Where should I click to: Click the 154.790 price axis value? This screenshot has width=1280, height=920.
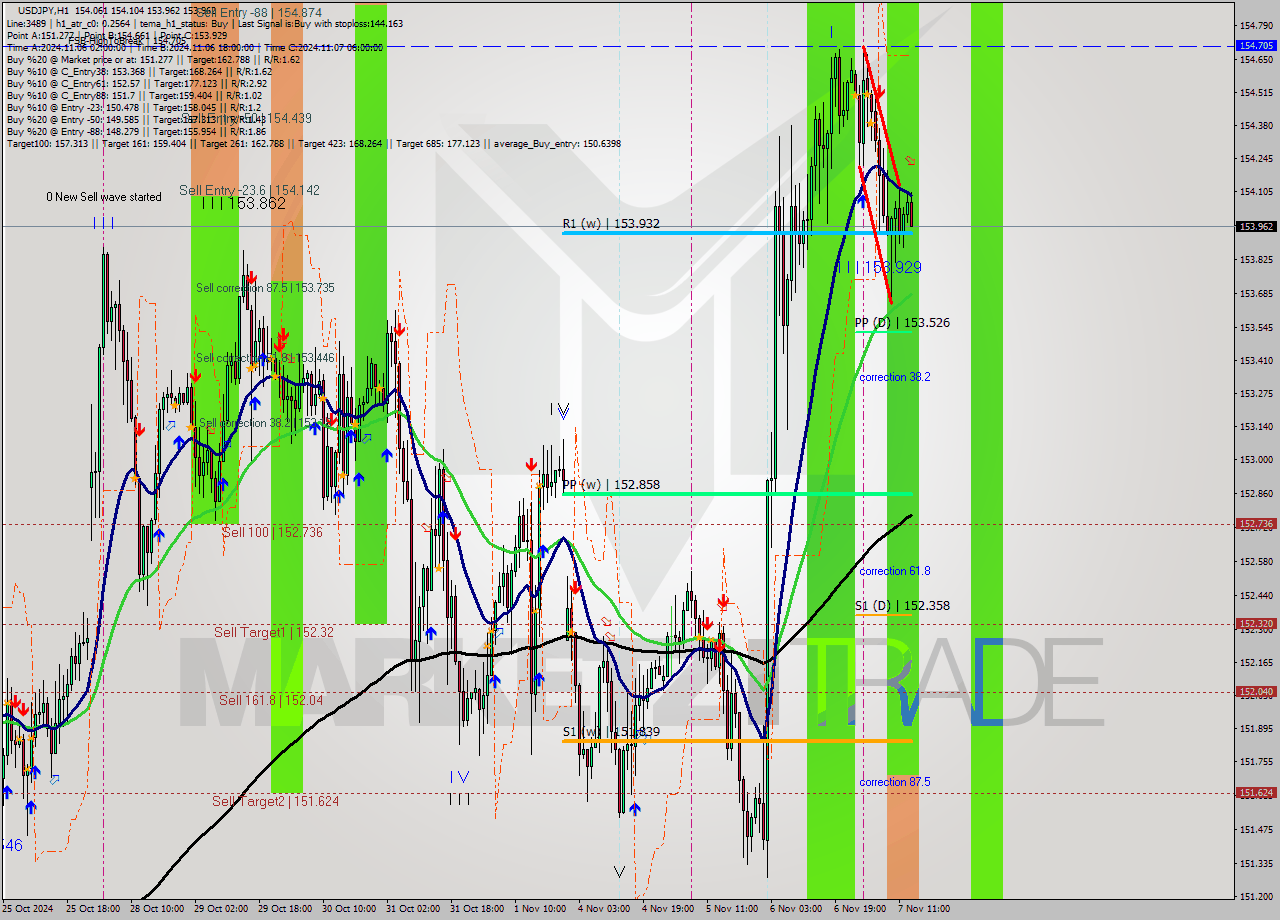click(1256, 25)
